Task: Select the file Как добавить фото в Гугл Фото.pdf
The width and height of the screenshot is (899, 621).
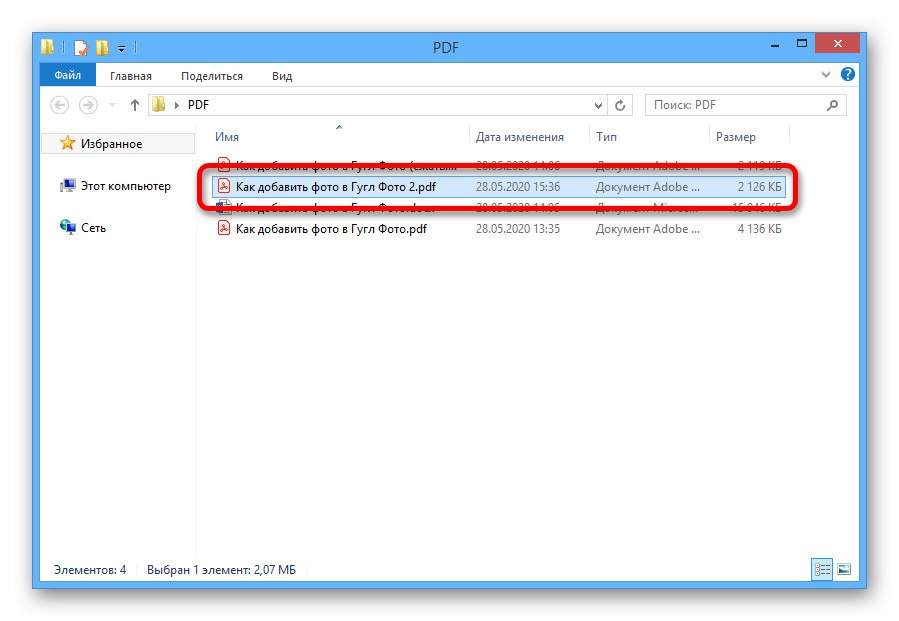Action: coord(331,228)
